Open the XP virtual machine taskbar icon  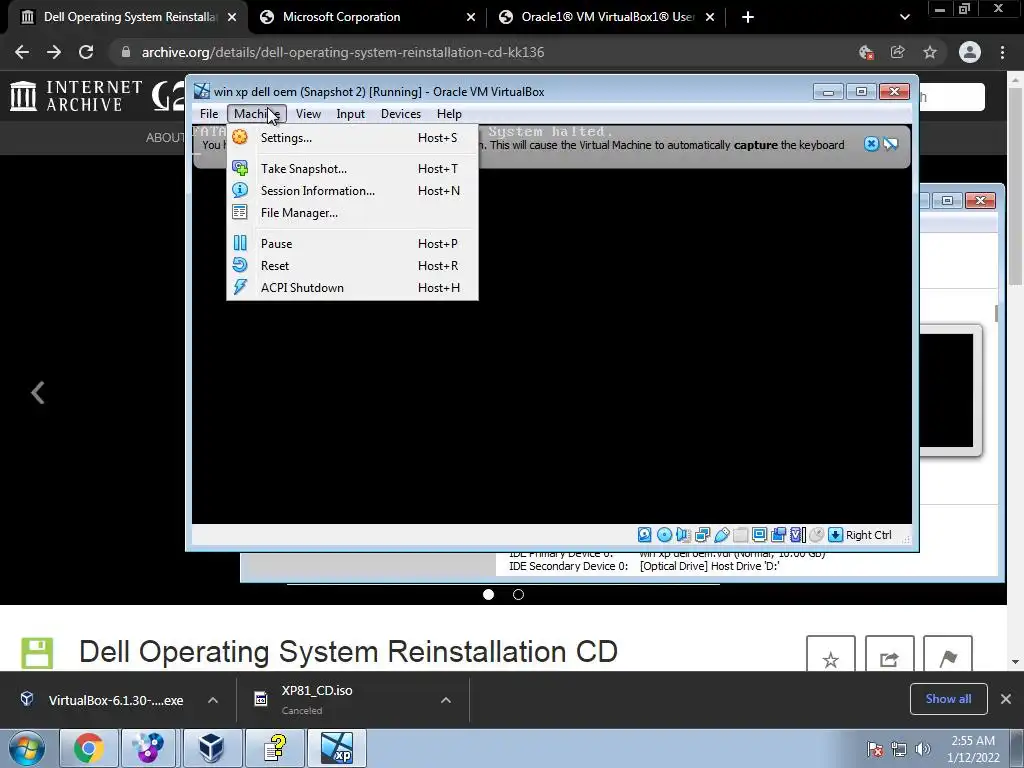tap(337, 748)
